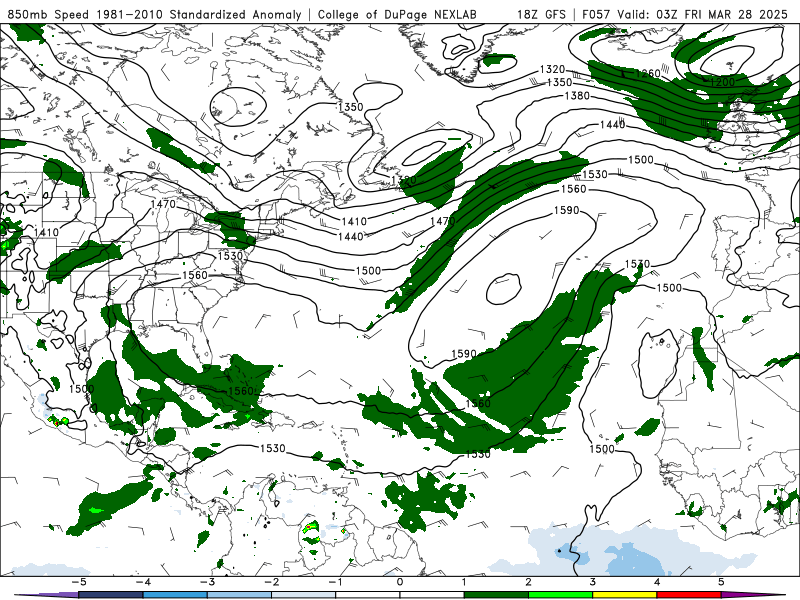
Task: Click the colorbar tick label -2
Action: tap(271, 582)
